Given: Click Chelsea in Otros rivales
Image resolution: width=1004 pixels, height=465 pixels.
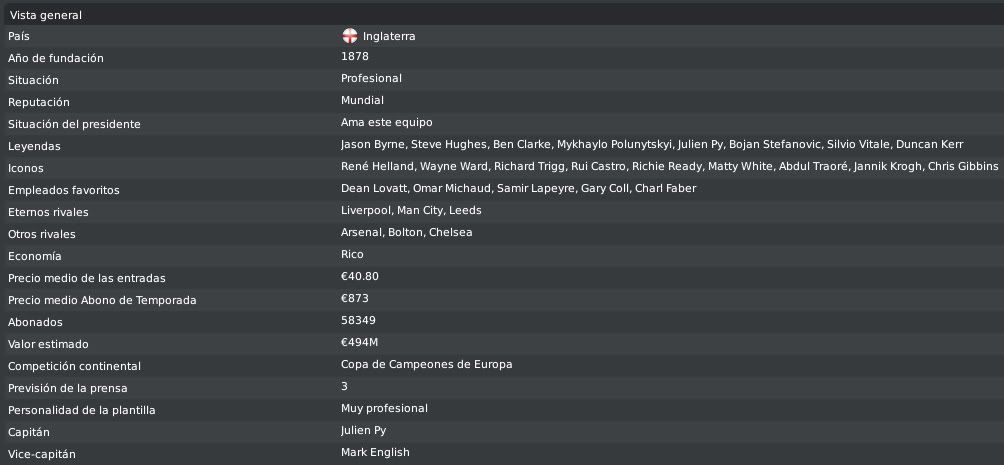Looking at the screenshot, I should (451, 232).
